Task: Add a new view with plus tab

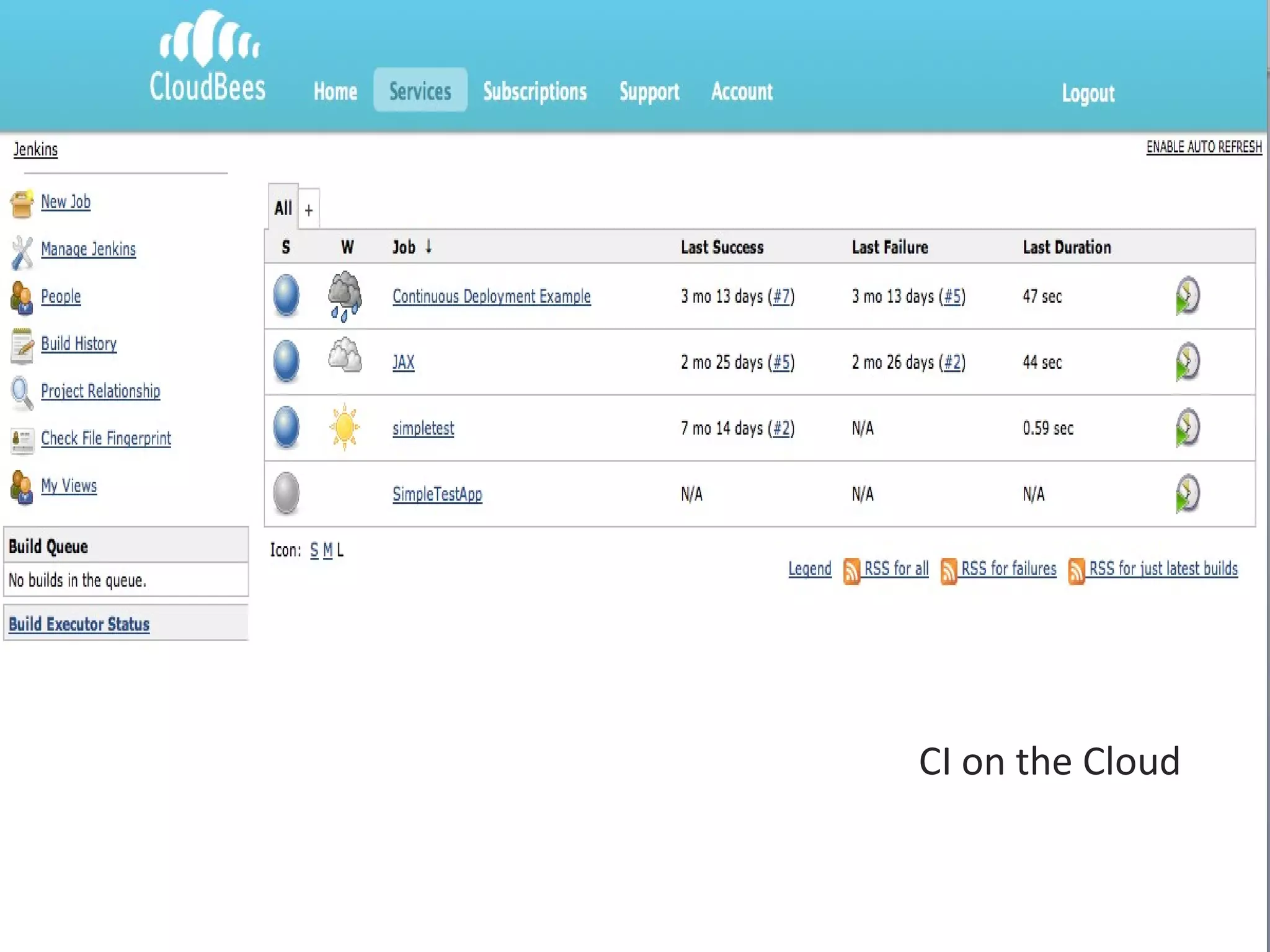Action: point(309,209)
